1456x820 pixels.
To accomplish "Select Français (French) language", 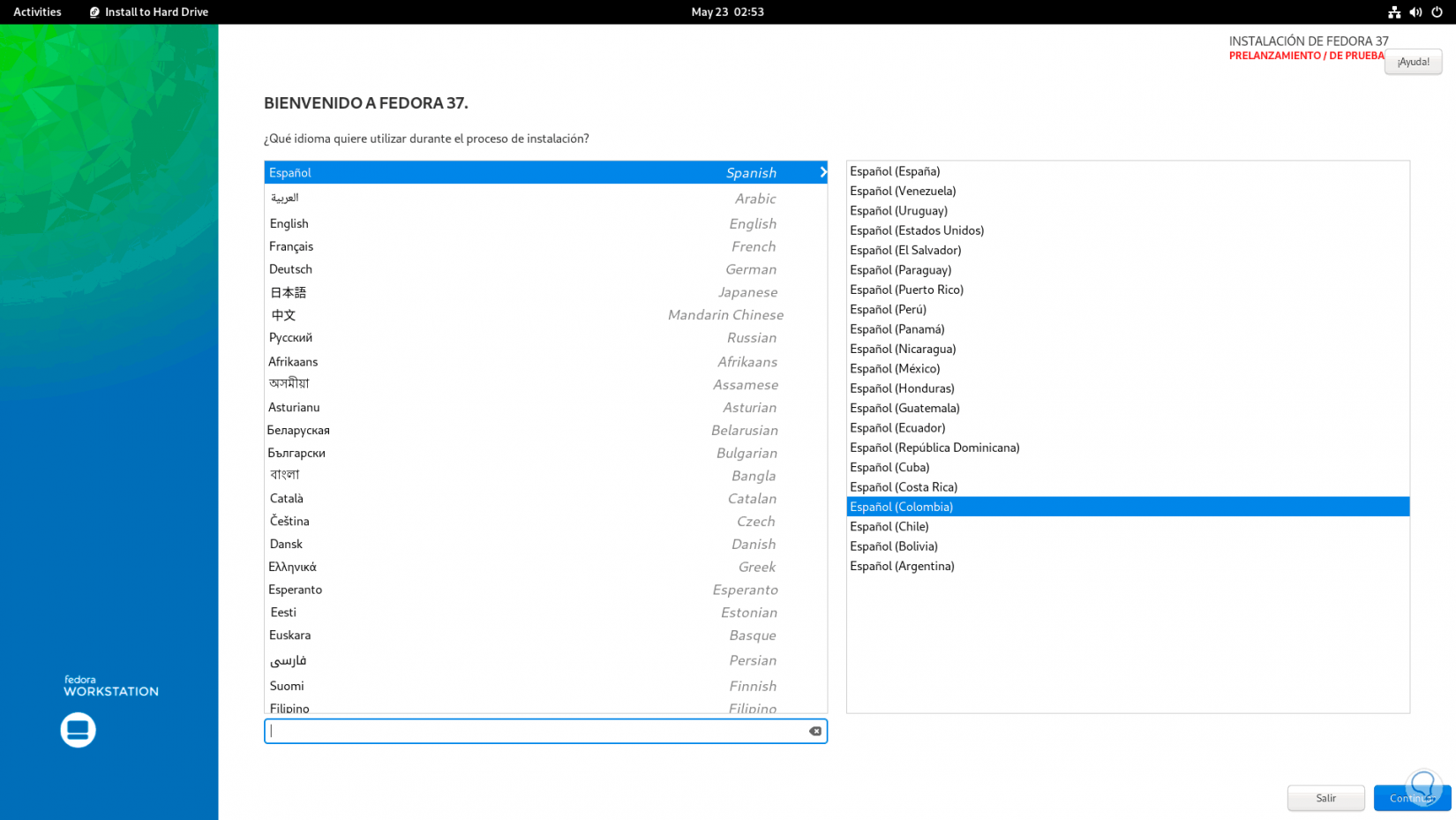I will tap(545, 246).
